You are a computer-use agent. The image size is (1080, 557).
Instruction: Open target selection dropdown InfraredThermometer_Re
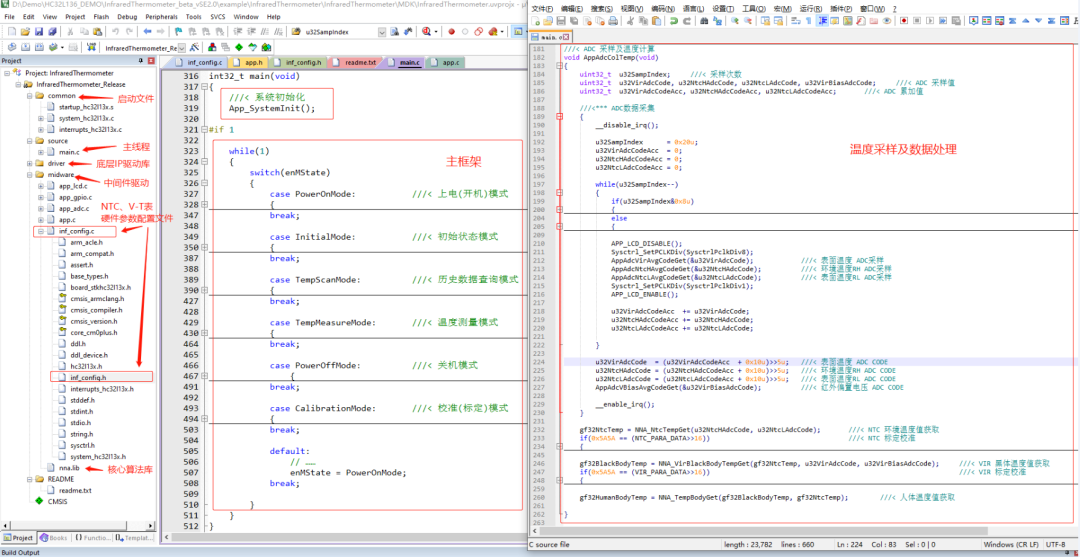[x=183, y=48]
